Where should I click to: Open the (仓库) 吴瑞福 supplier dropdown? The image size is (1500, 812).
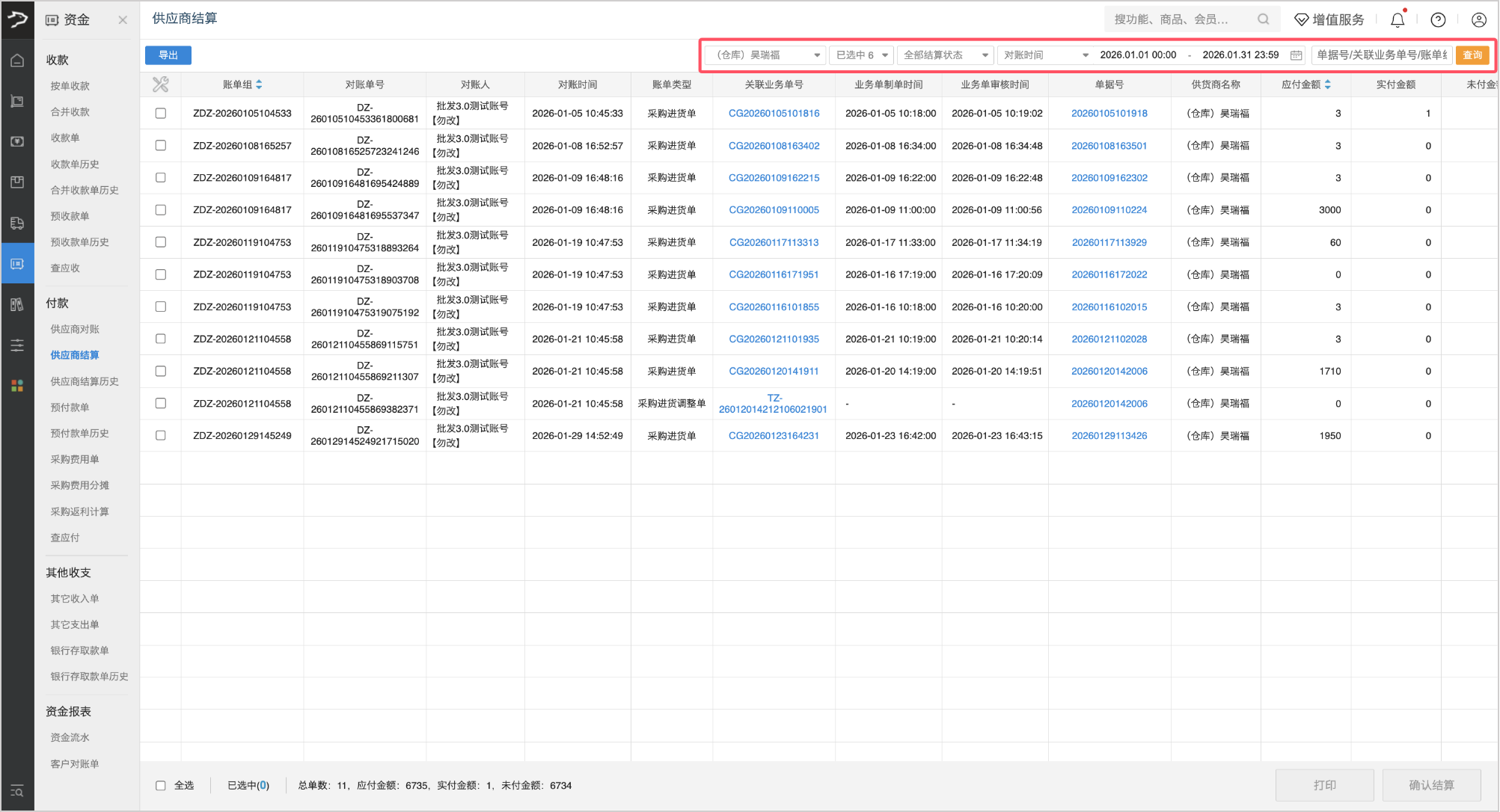(x=765, y=55)
